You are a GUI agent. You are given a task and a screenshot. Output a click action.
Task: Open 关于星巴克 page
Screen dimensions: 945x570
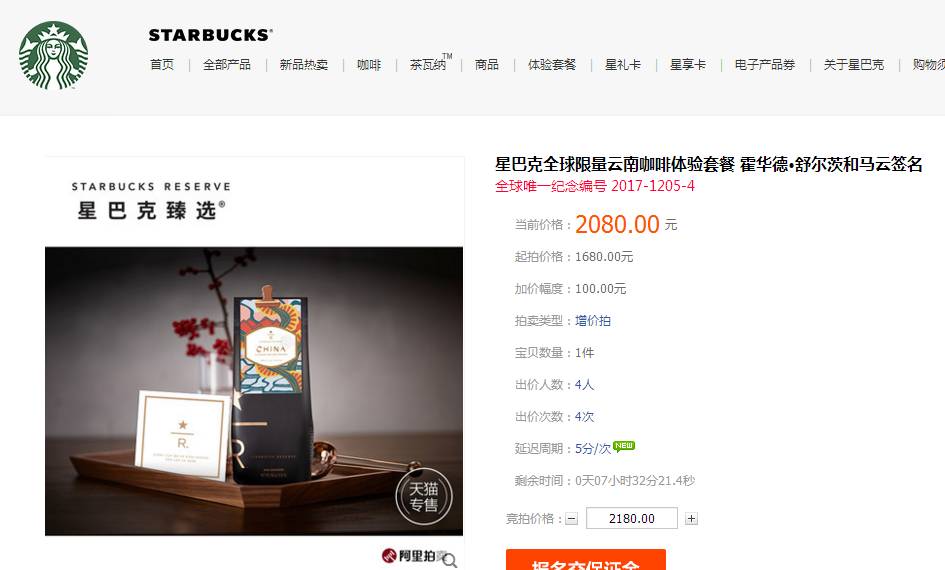pos(854,64)
